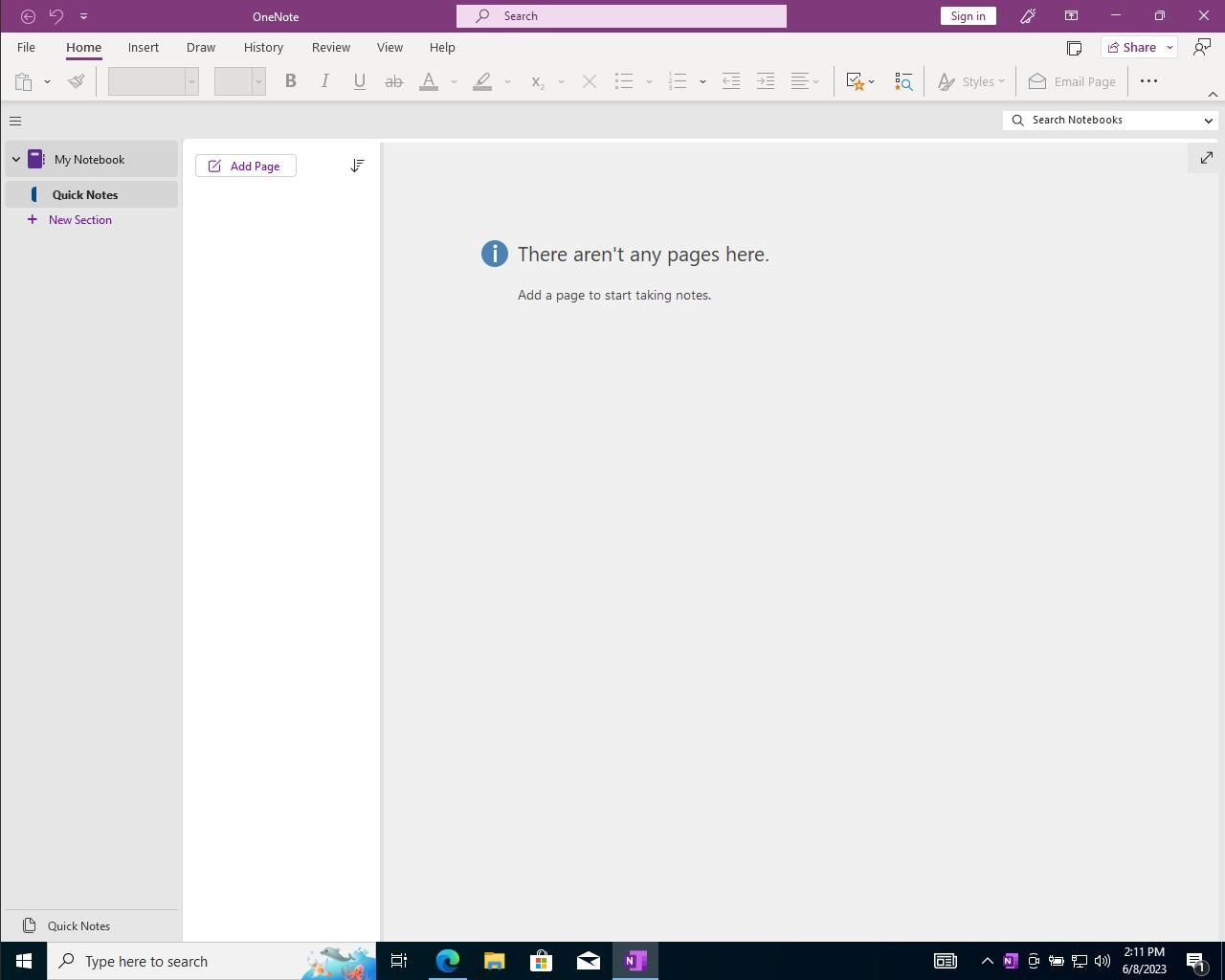Open the Share dropdown arrow
1225x980 pixels.
[1169, 48]
